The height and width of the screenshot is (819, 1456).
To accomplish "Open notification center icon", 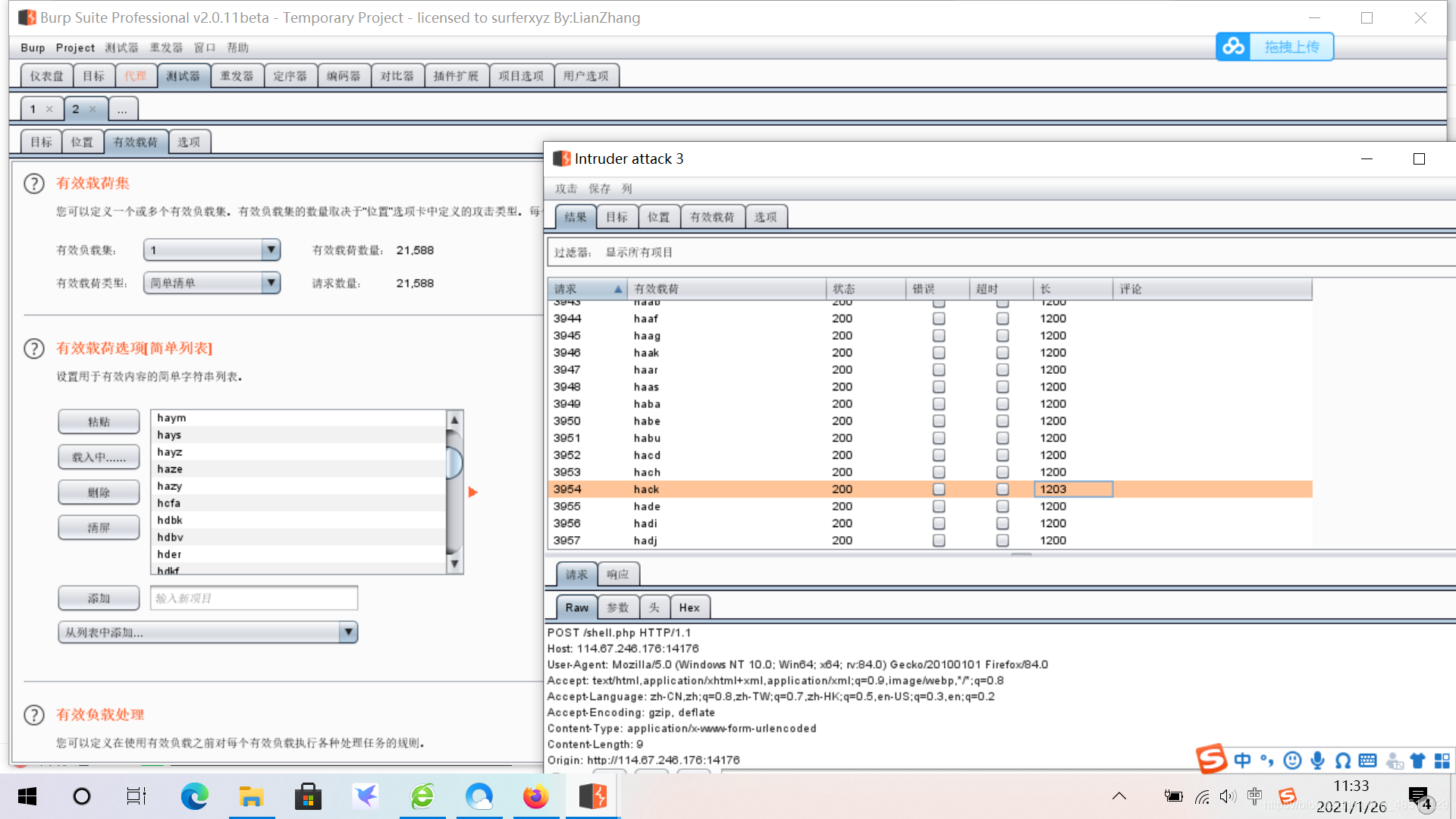I will tap(1420, 796).
